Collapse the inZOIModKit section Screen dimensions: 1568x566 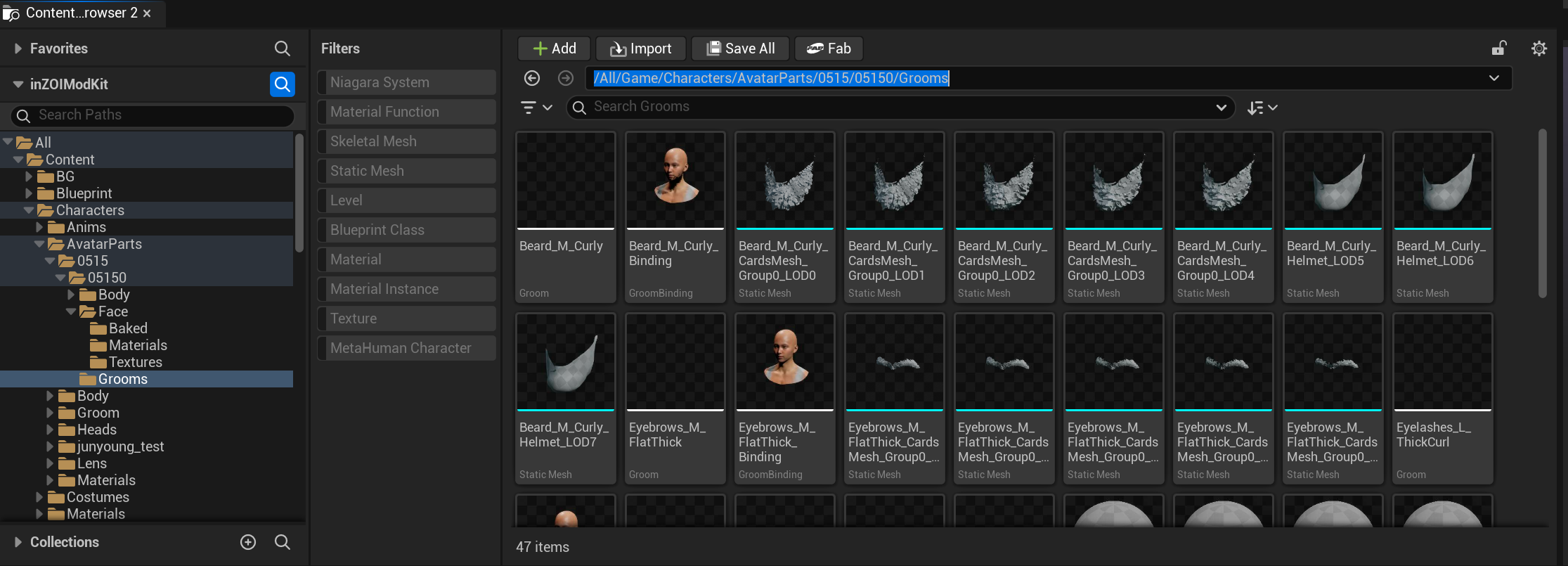(18, 84)
